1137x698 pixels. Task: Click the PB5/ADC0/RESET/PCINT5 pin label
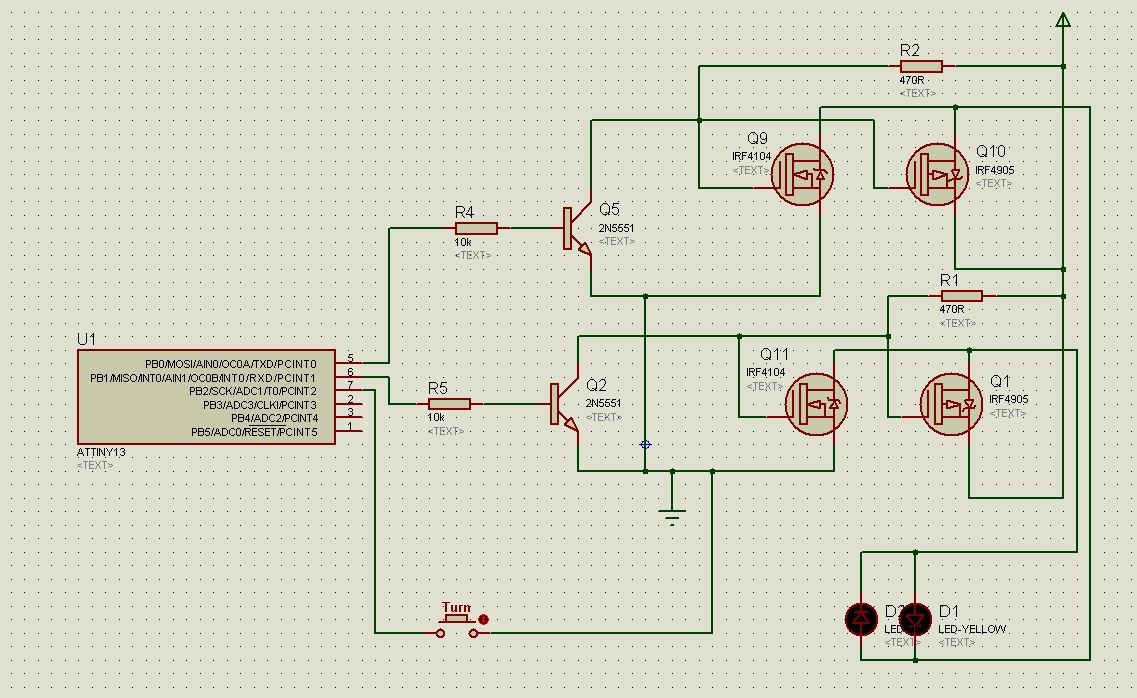(254, 432)
